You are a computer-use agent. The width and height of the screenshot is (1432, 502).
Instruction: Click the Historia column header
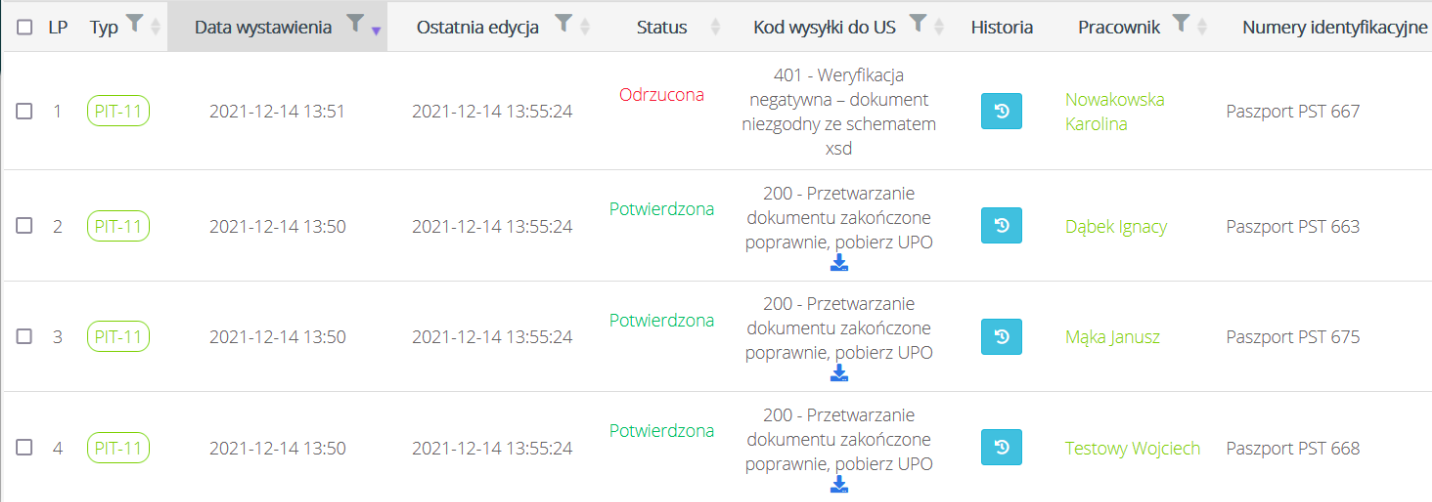(x=1001, y=27)
